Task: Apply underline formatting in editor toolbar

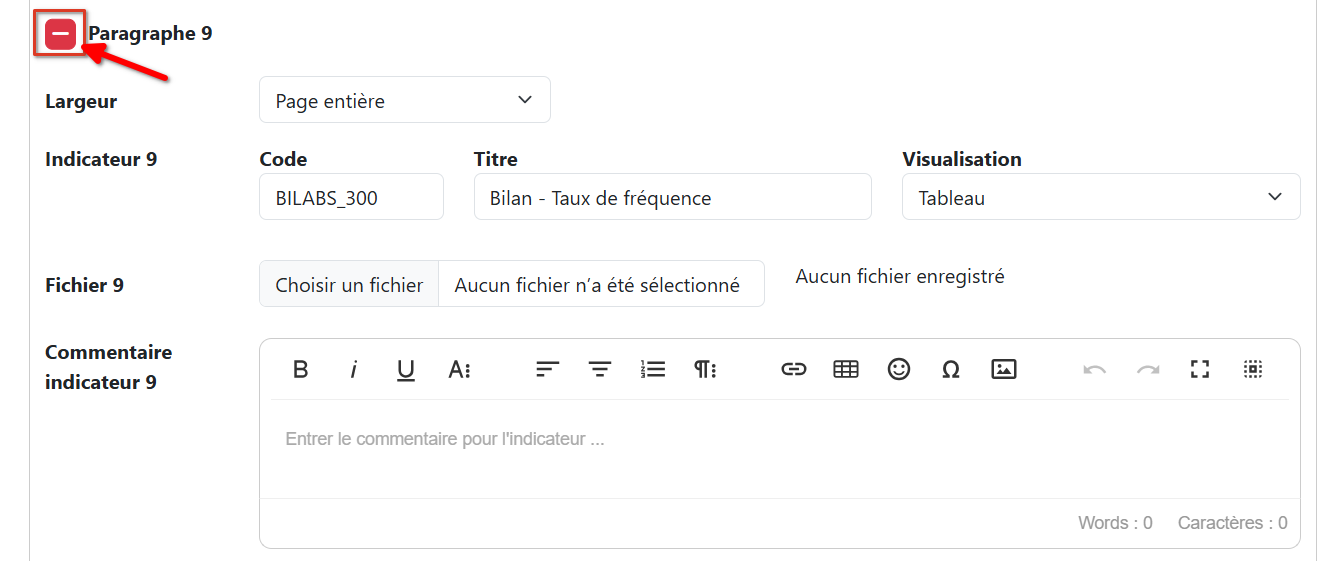Action: [x=406, y=369]
